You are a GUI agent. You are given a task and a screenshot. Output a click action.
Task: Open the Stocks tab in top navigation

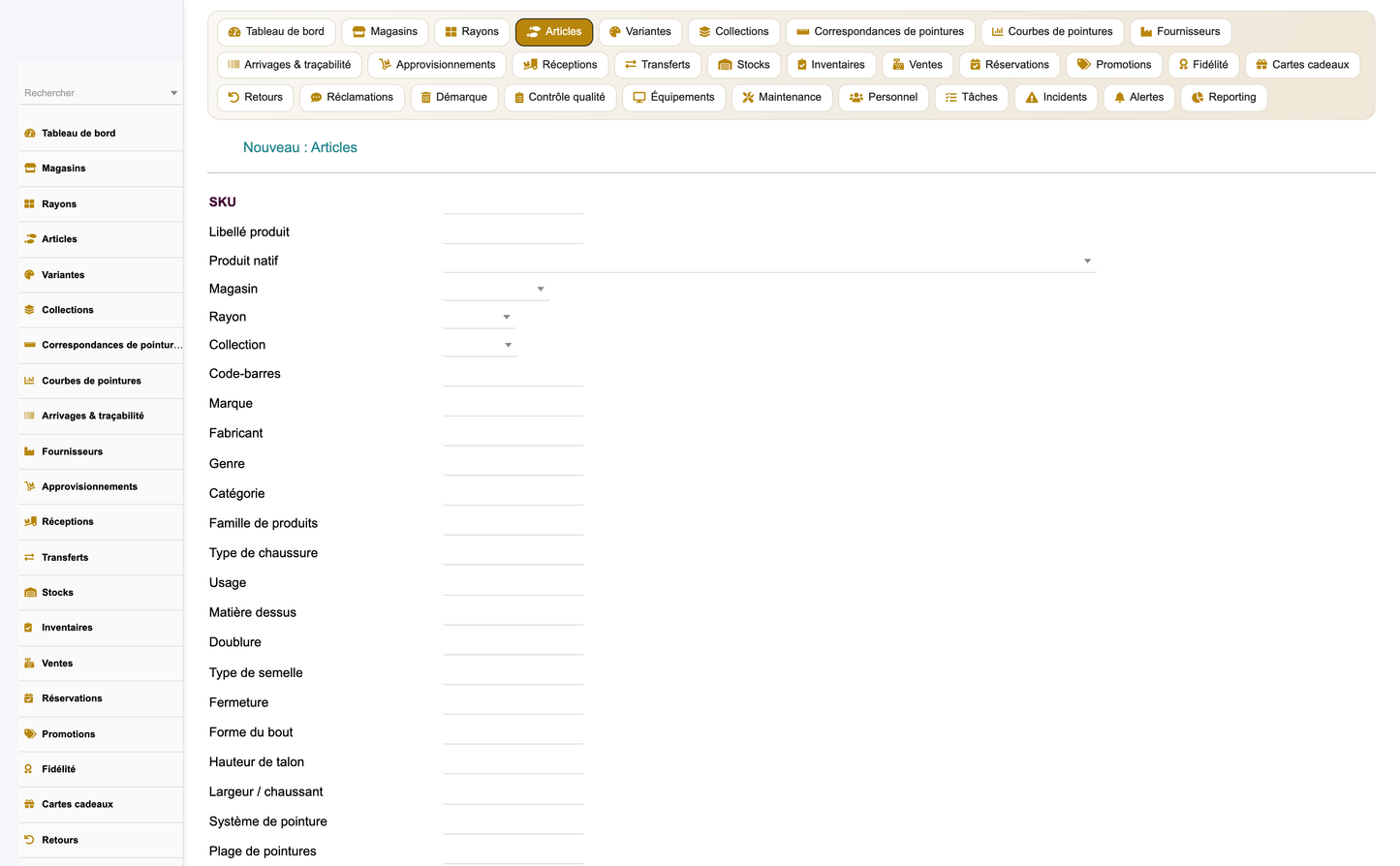[x=744, y=65]
